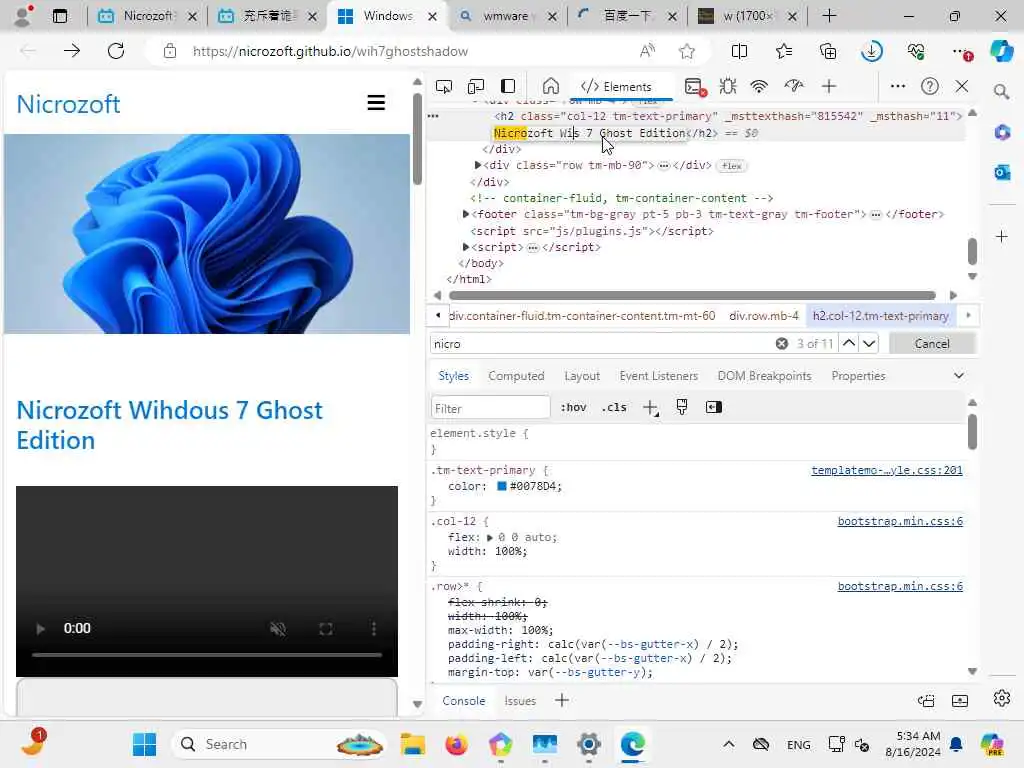
Task: Toggle the DevTools sidebar panel icon
Action: tap(508, 86)
